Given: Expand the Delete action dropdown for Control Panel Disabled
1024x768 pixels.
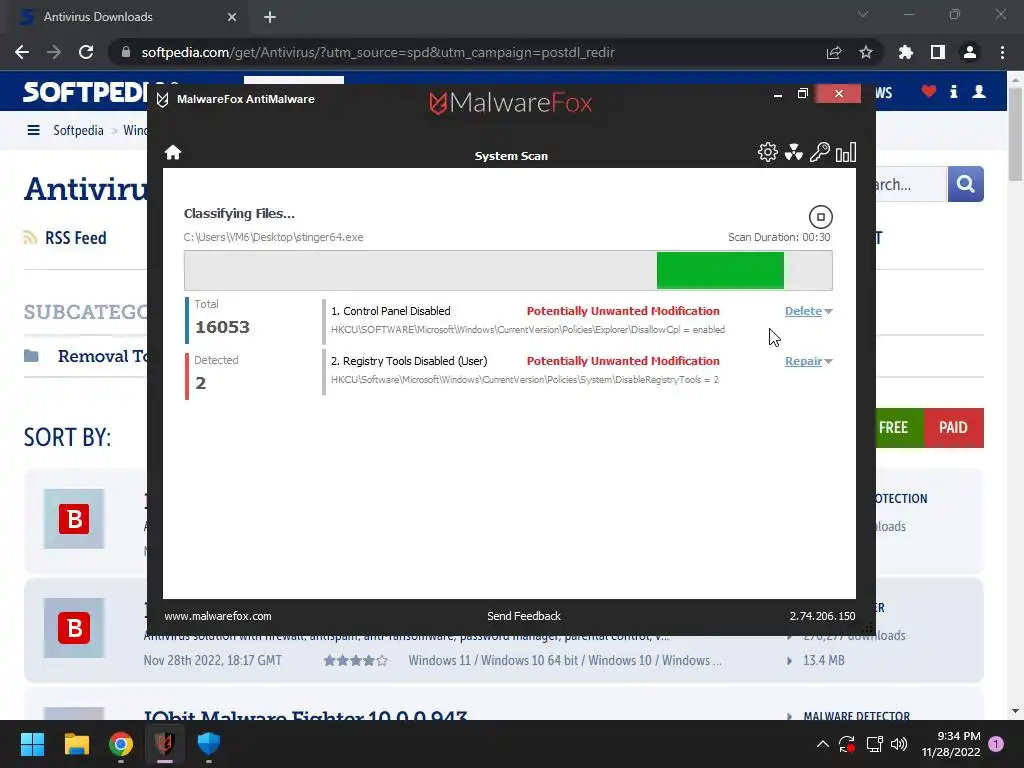Looking at the screenshot, I should pos(828,312).
